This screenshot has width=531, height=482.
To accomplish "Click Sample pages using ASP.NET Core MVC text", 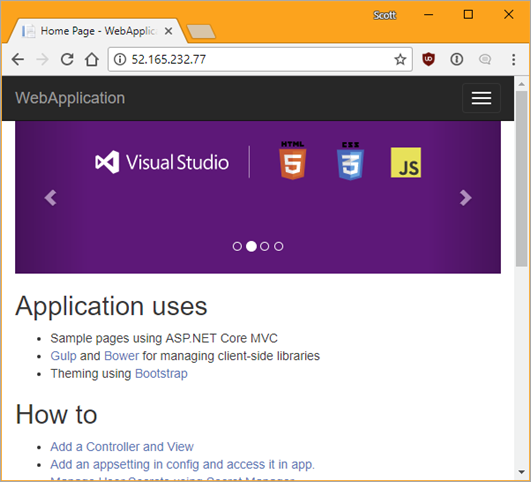I will (x=164, y=338).
